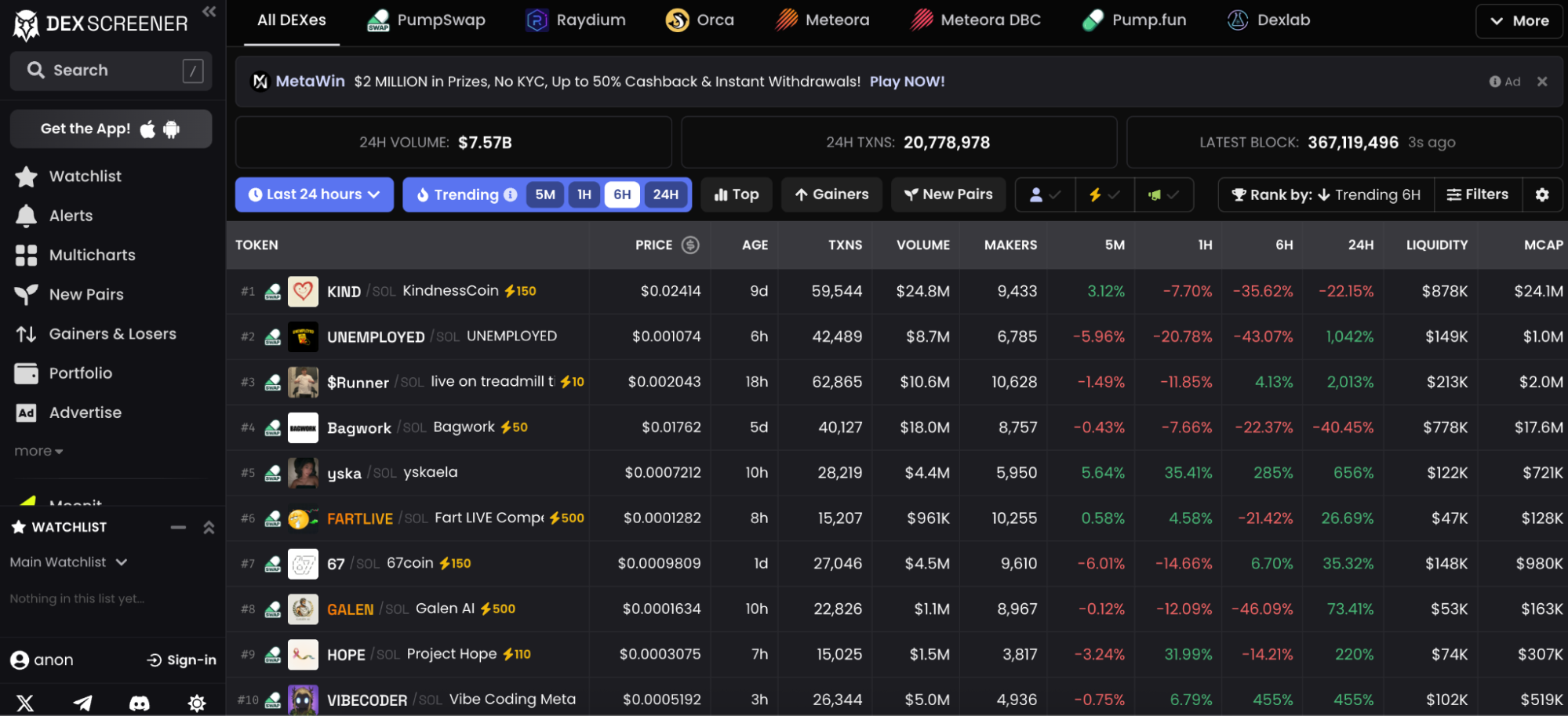Screen dimensions: 1568x716
Task: Click MetaWin Play NOW link
Action: pyautogui.click(x=907, y=82)
